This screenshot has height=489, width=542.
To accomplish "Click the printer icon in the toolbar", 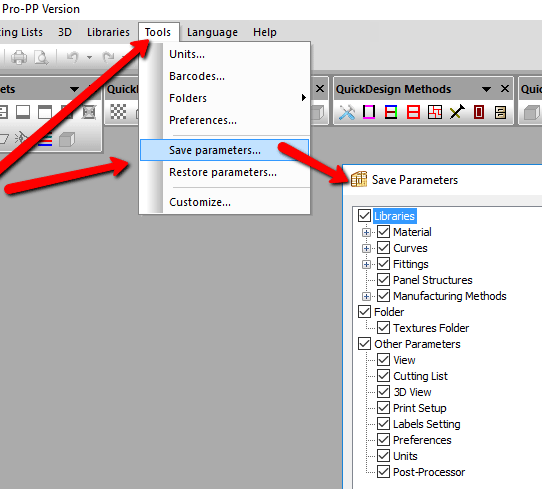I will coord(19,57).
